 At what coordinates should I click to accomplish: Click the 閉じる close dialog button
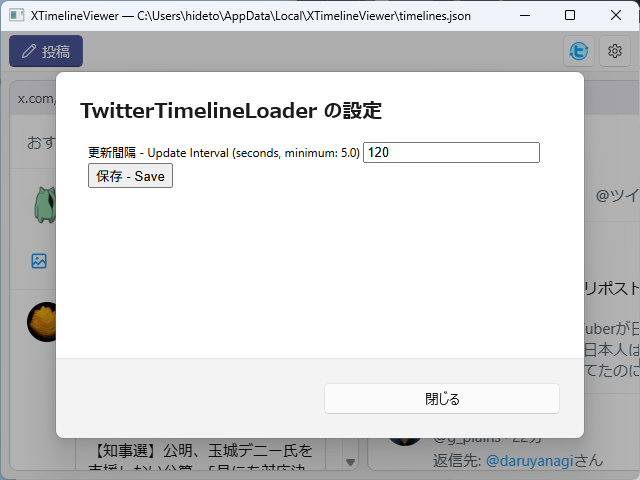coord(442,398)
